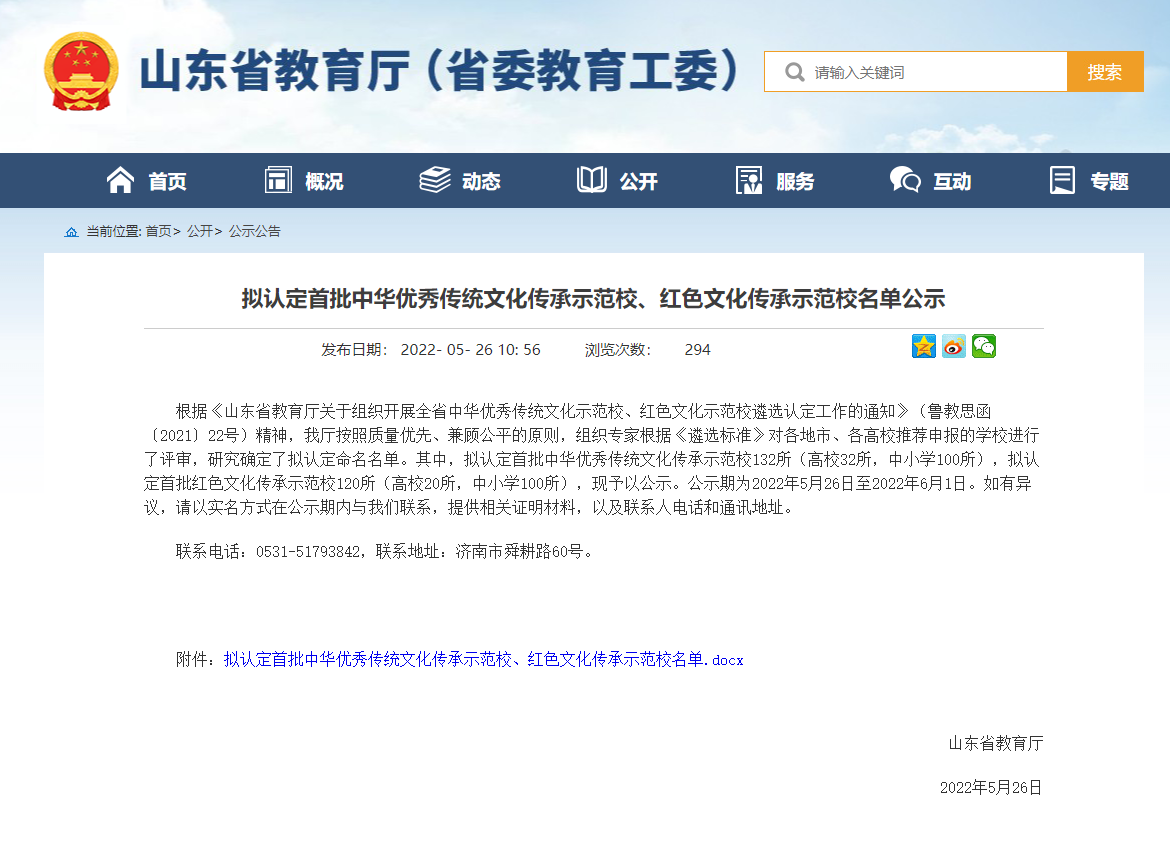Download the attached 名单.docx file
The height and width of the screenshot is (860, 1170).
pyautogui.click(x=483, y=660)
